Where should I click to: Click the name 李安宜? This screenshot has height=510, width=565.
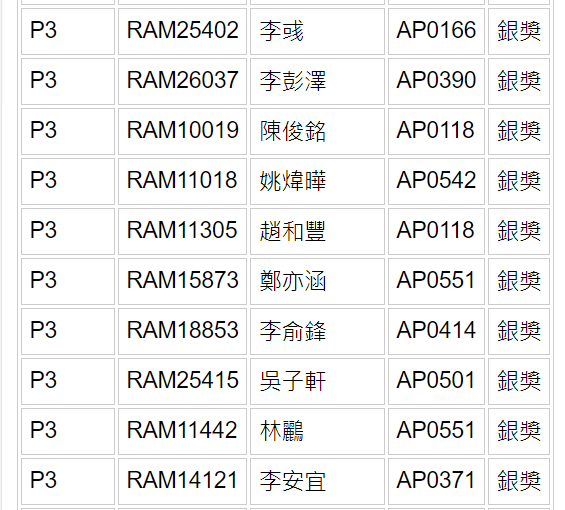tap(293, 481)
